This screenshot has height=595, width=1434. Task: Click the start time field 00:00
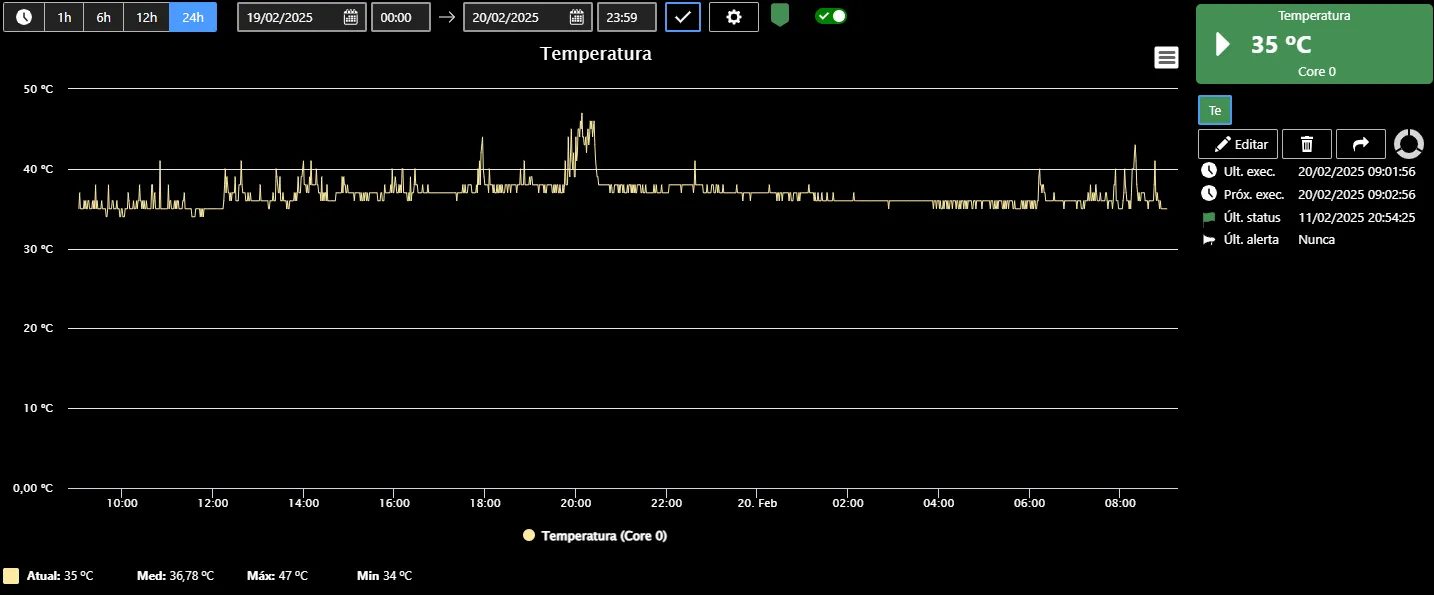coord(401,17)
